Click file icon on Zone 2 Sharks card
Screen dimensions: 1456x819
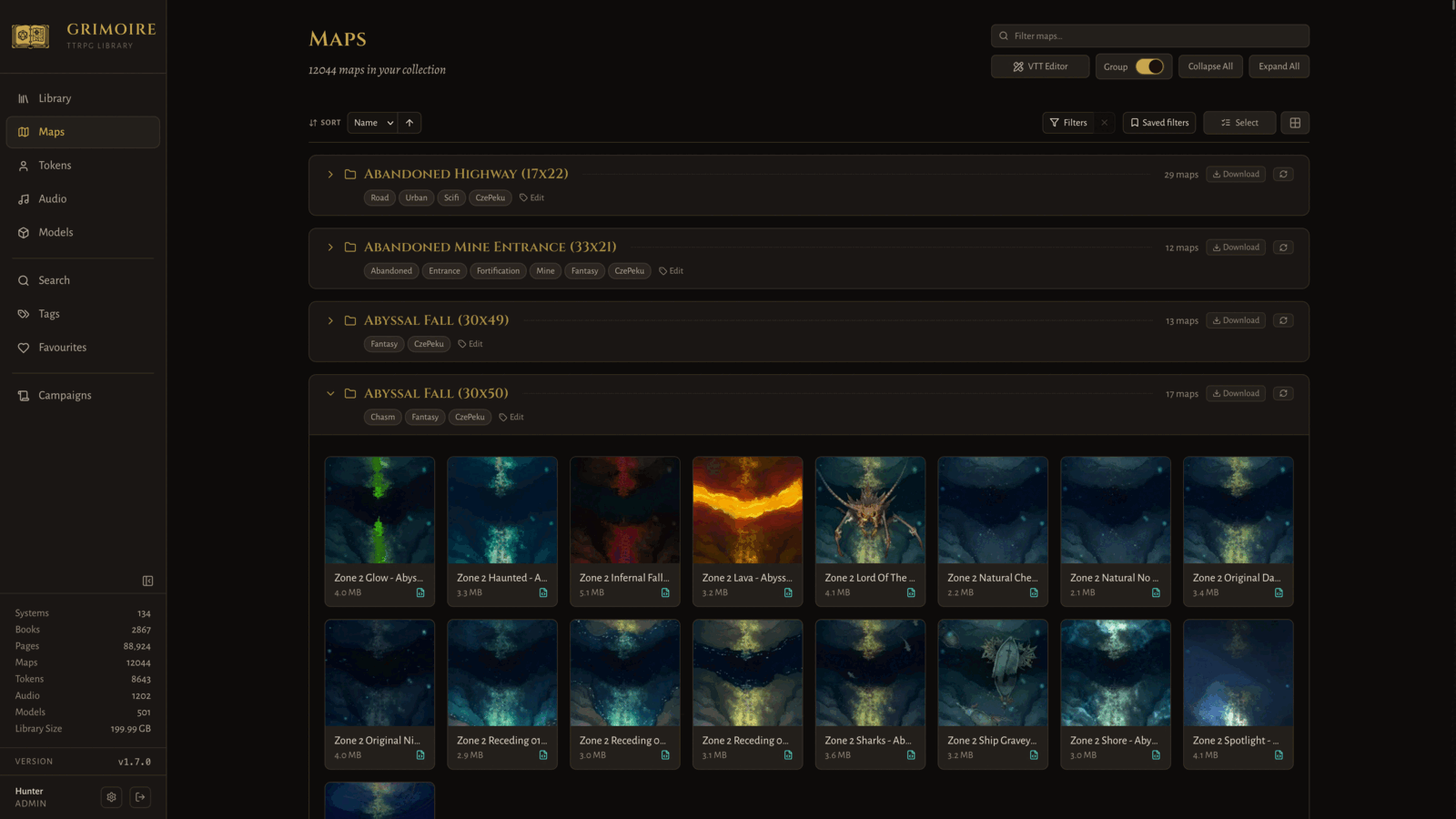pos(911,755)
